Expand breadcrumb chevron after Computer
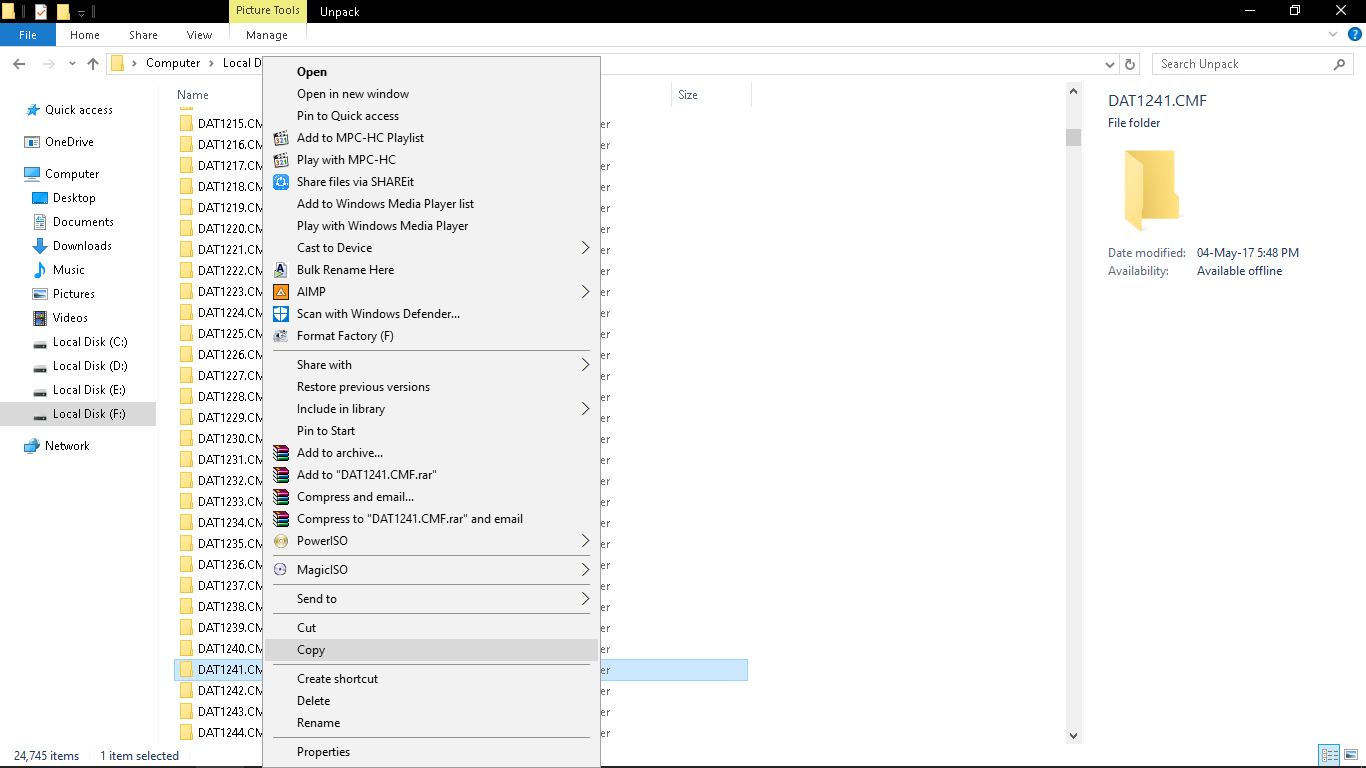 [x=211, y=64]
